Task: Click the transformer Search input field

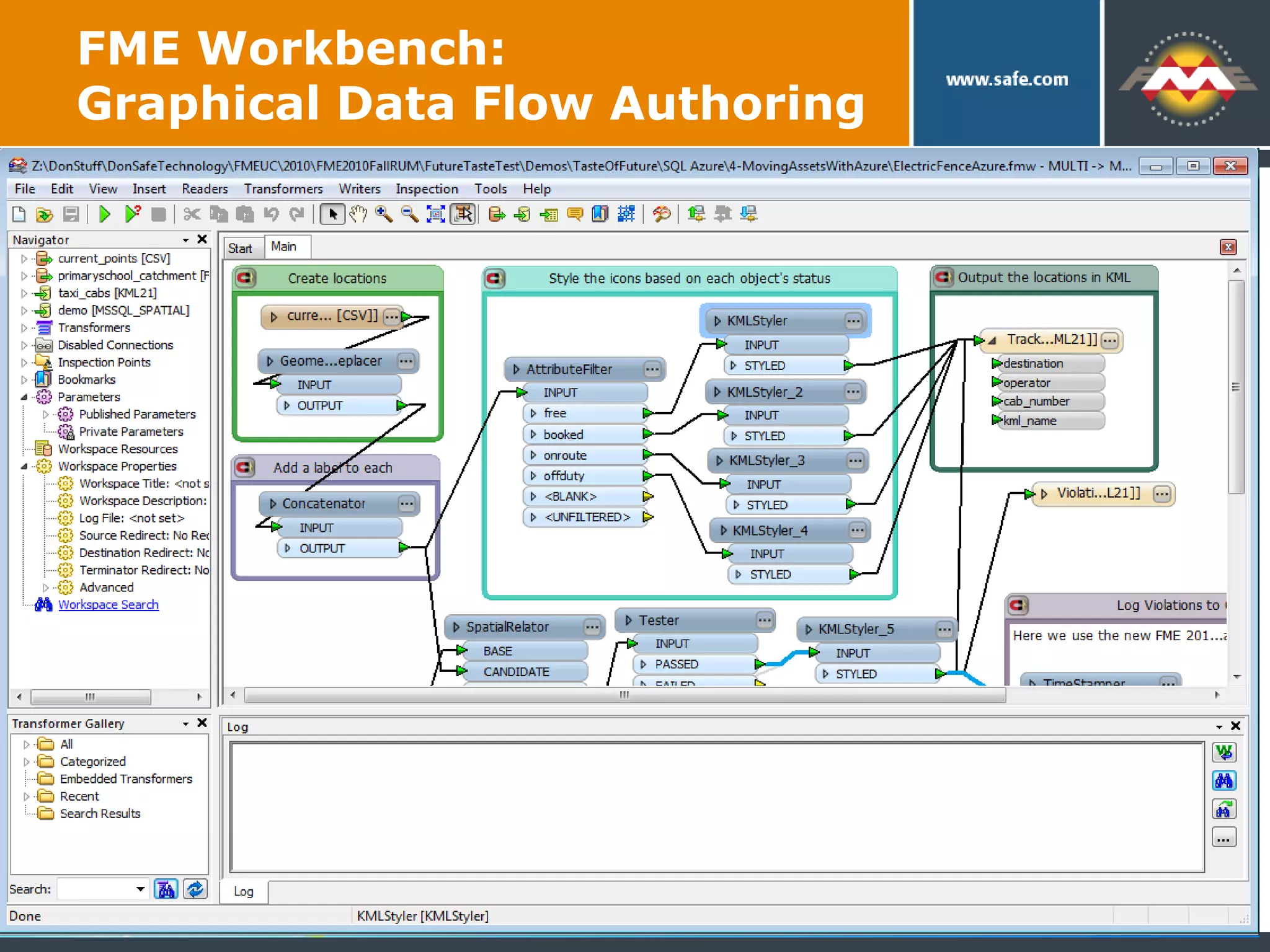Action: coord(96,889)
